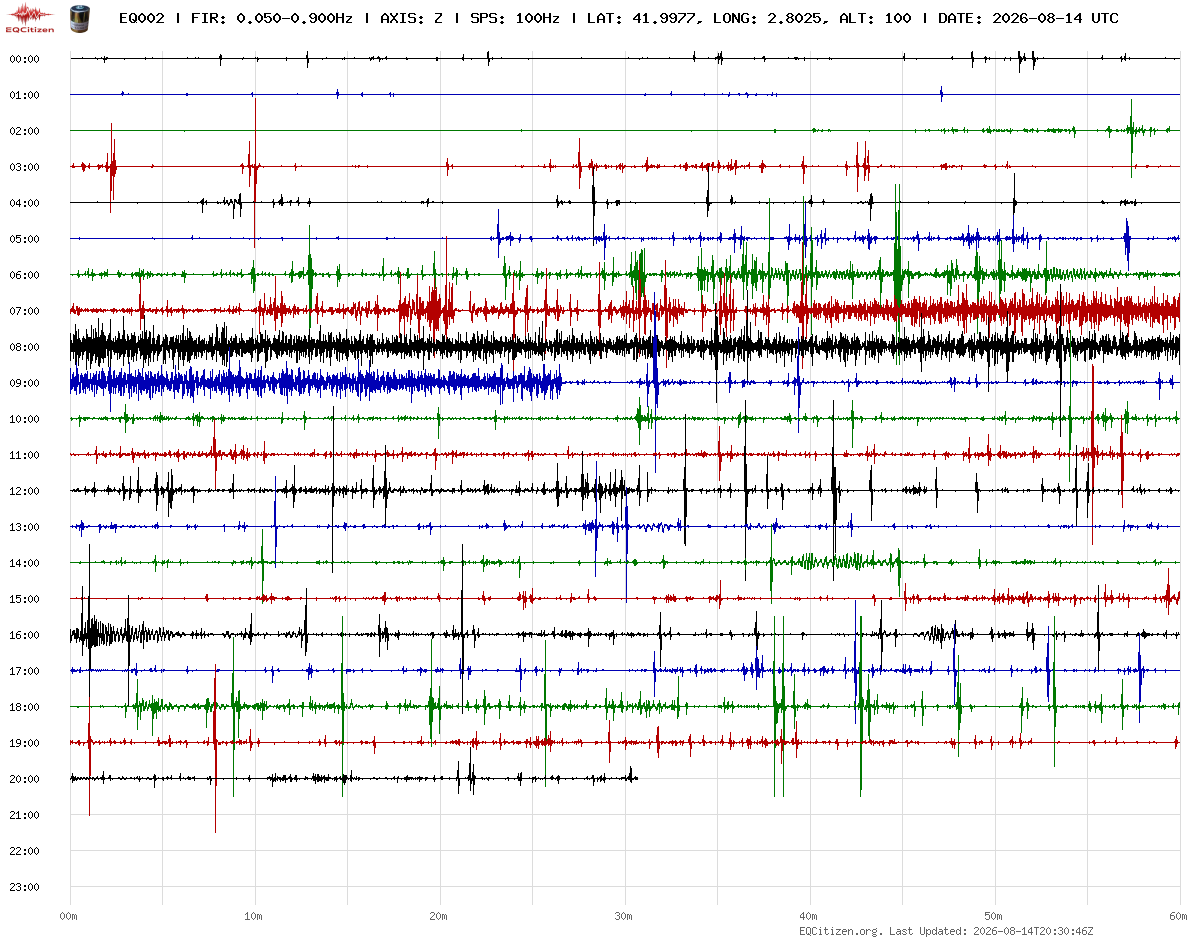Click the 09:00 hour label
The image size is (1200, 940).
click(x=24, y=383)
